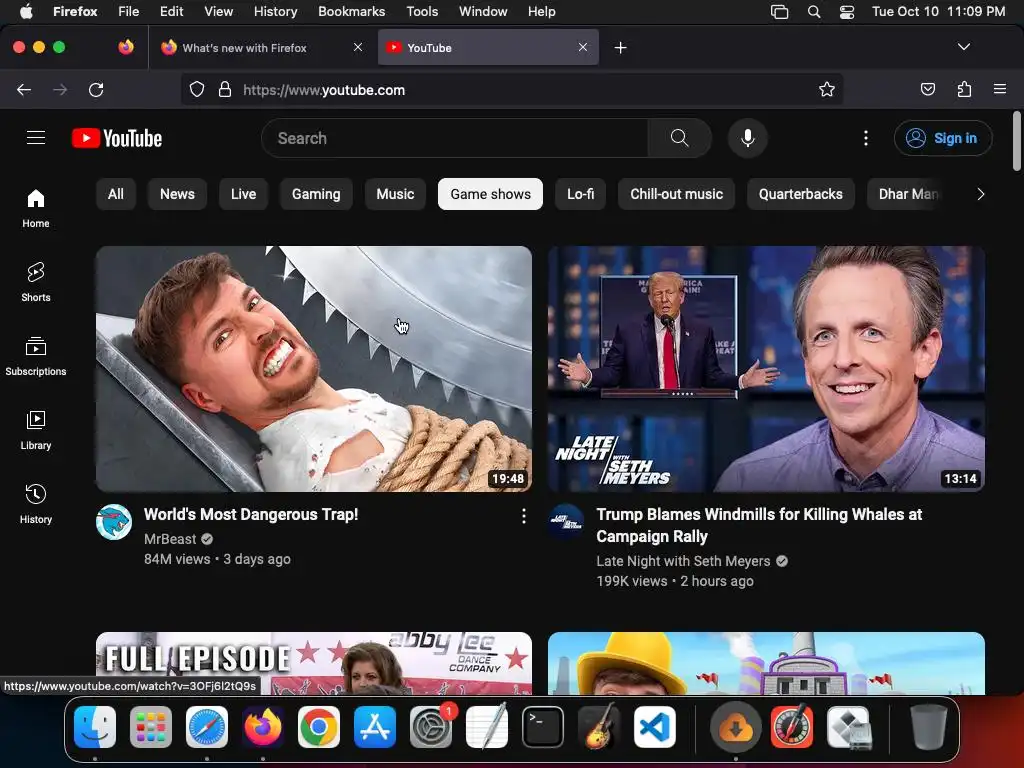Play the MrBeast video thumbnail
The image size is (1024, 768).
[x=314, y=368]
